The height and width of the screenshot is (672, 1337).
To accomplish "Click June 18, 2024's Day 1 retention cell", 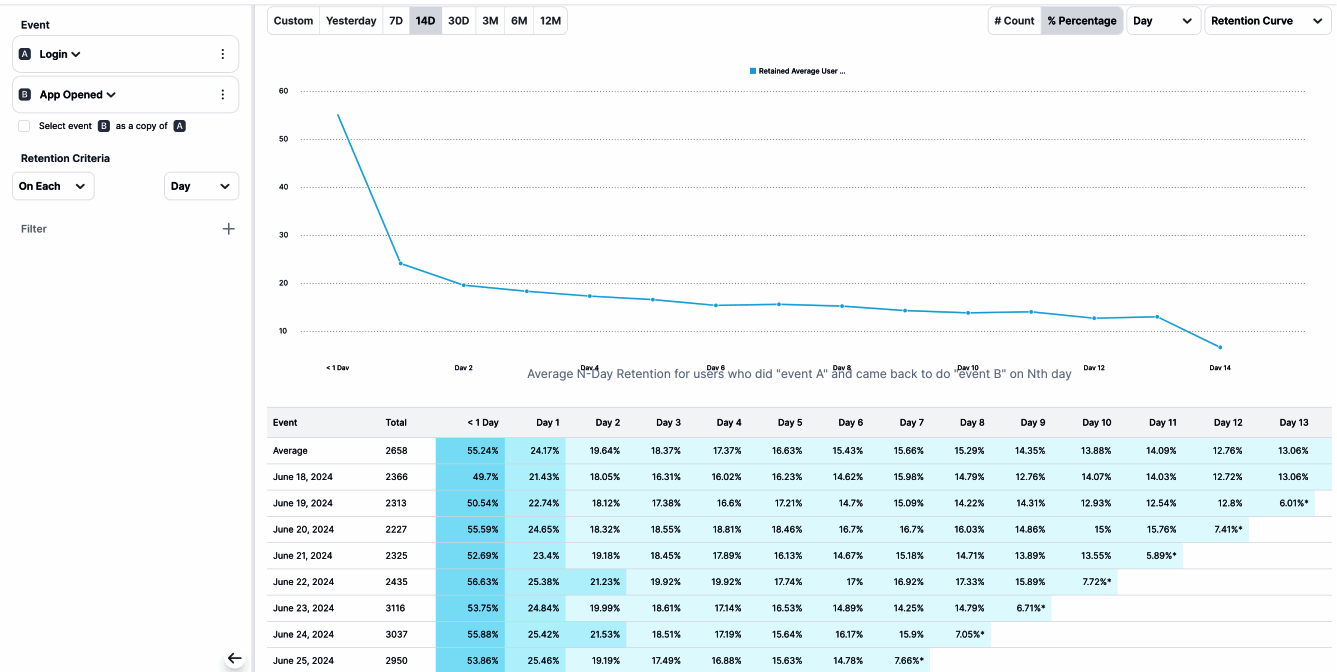I will point(547,477).
